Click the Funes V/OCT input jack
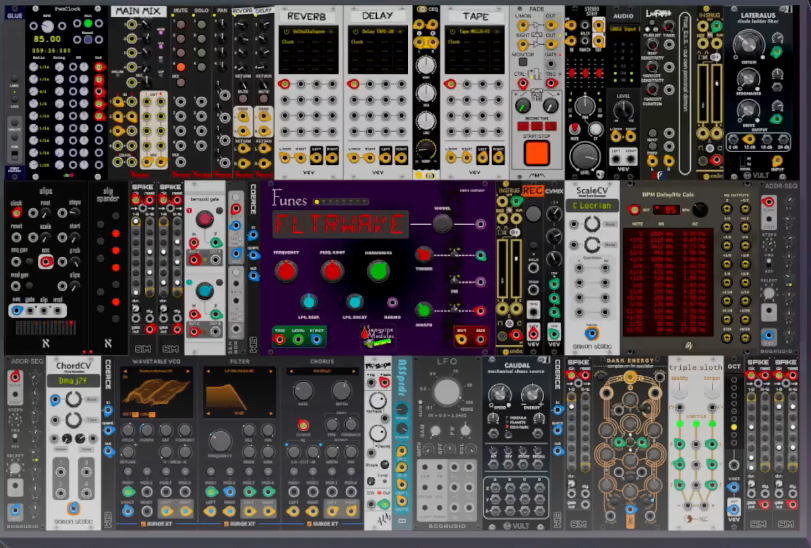Screen dimensions: 811x548 pyautogui.click(x=317, y=340)
